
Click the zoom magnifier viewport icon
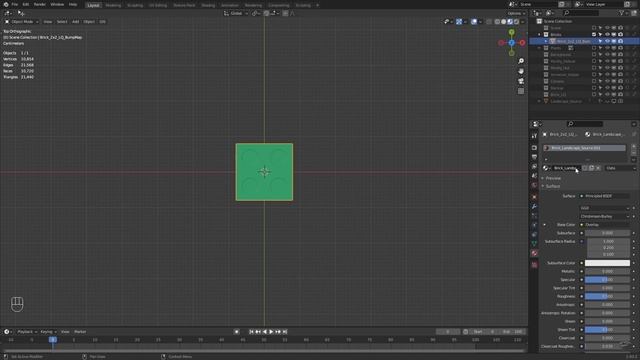pyautogui.click(x=521, y=61)
